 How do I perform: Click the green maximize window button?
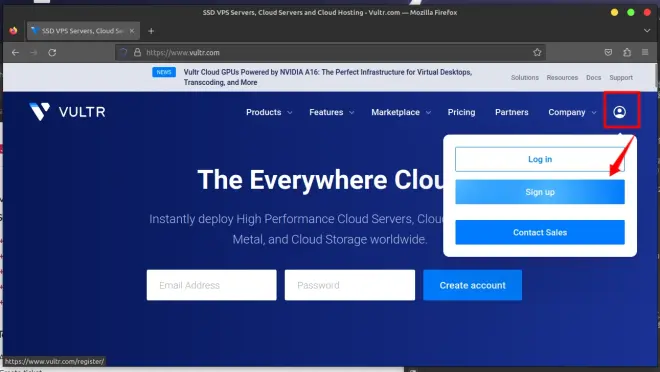tap(631, 13)
